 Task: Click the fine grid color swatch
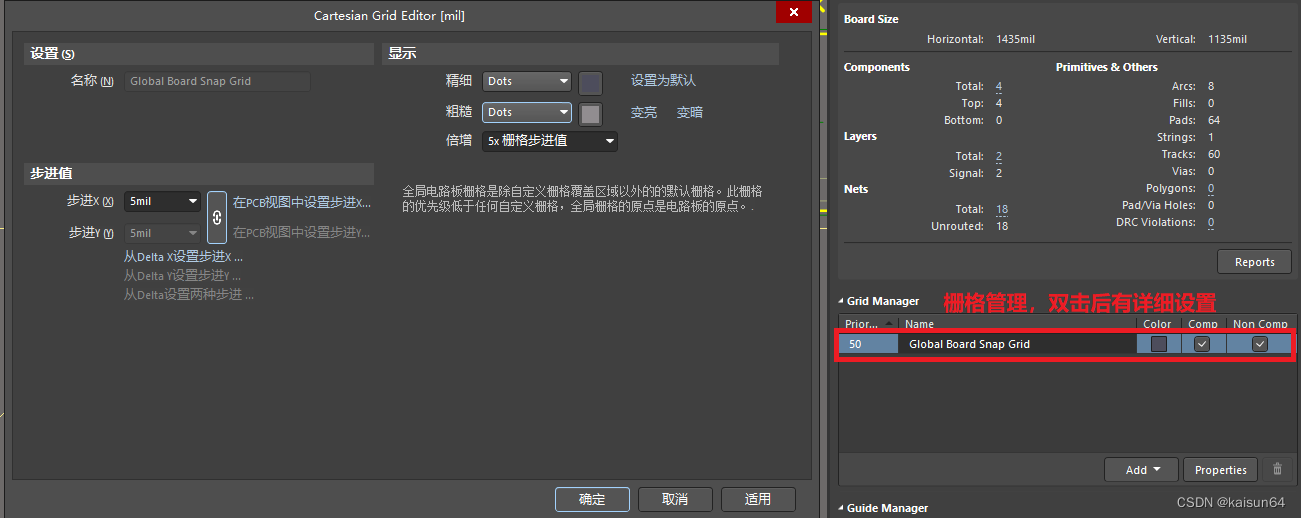click(x=590, y=82)
